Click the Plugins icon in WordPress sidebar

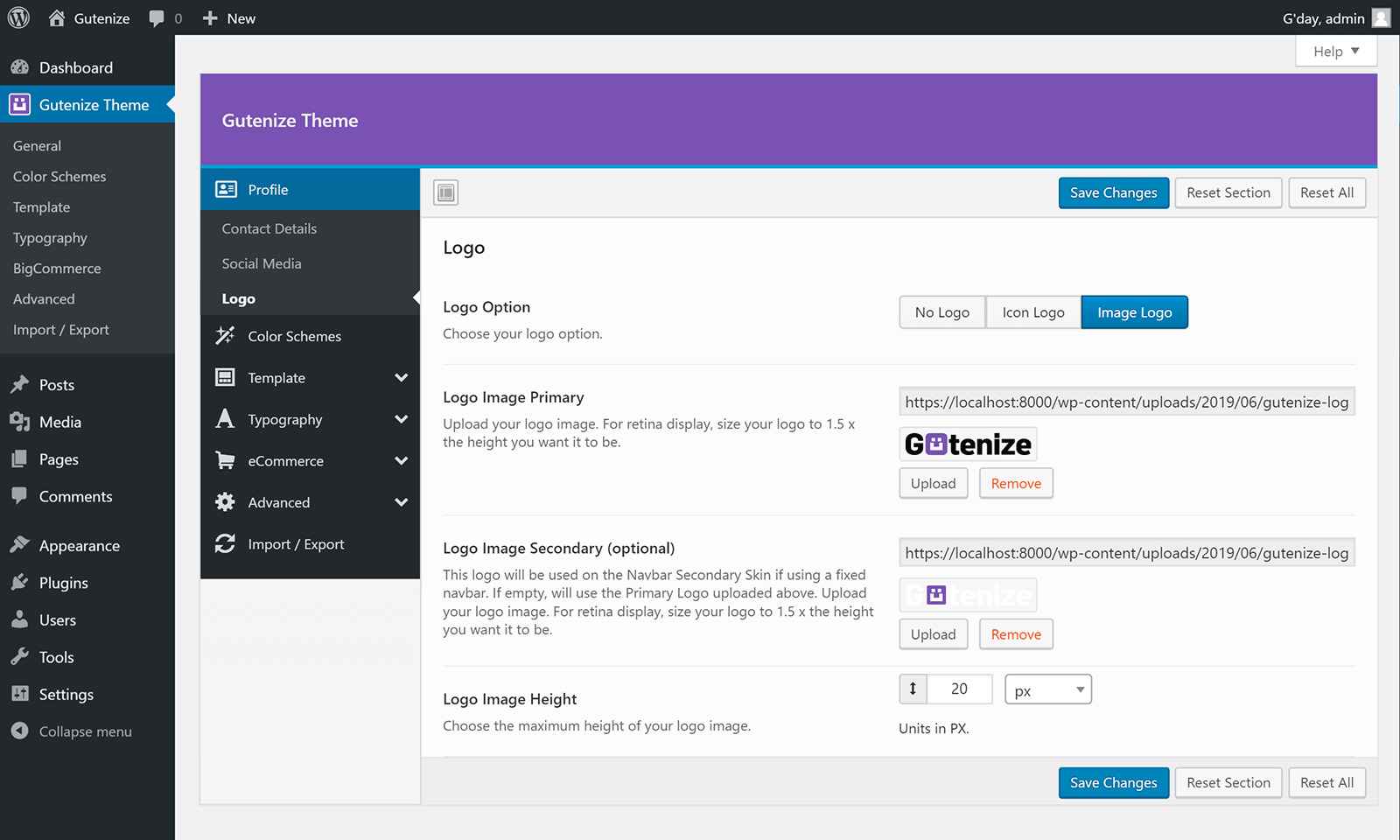click(x=20, y=583)
